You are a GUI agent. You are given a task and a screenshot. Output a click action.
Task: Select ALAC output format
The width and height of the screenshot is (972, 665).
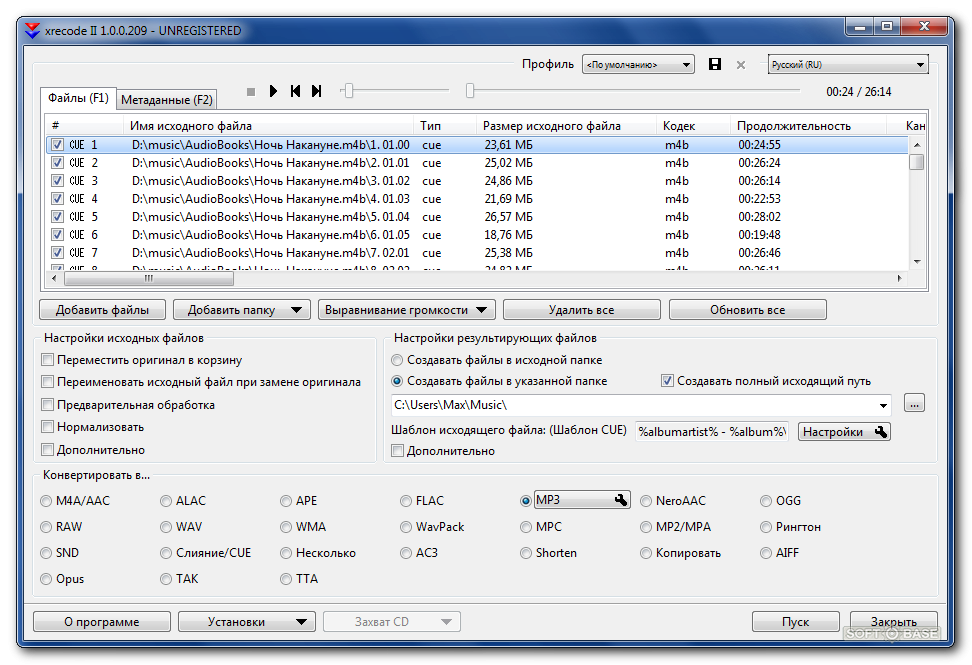166,501
